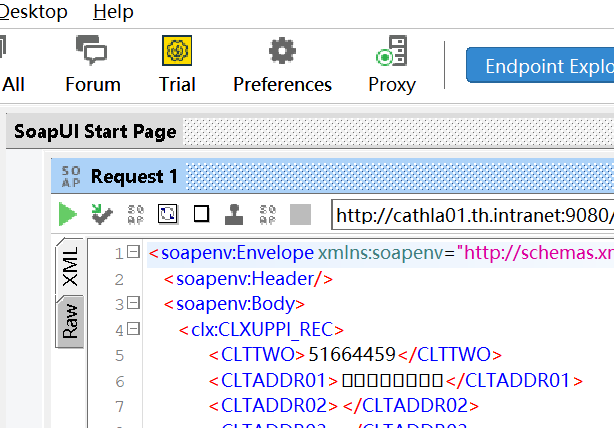Click the clone request stamp icon

coord(234,214)
